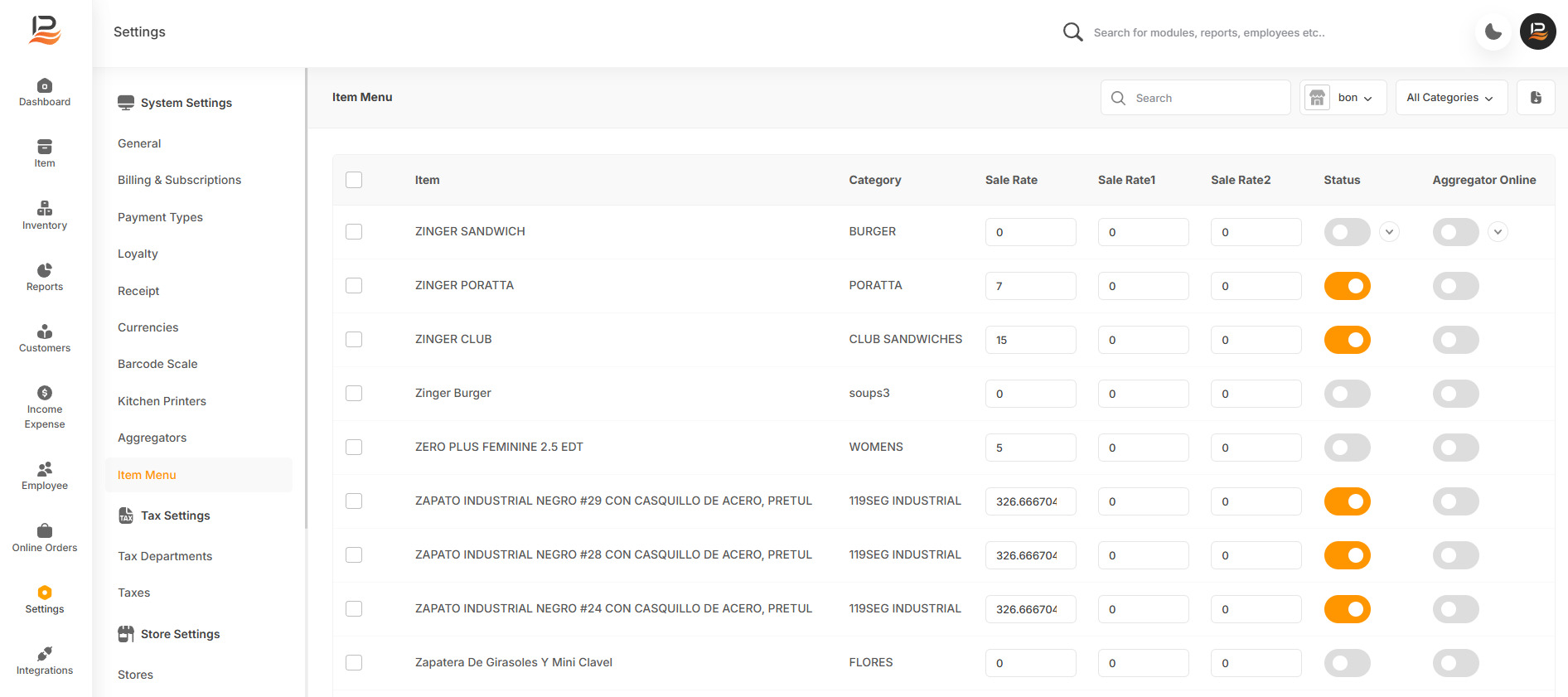Click the Settings hexagon icon
The width and height of the screenshot is (1568, 697).
(x=45, y=593)
